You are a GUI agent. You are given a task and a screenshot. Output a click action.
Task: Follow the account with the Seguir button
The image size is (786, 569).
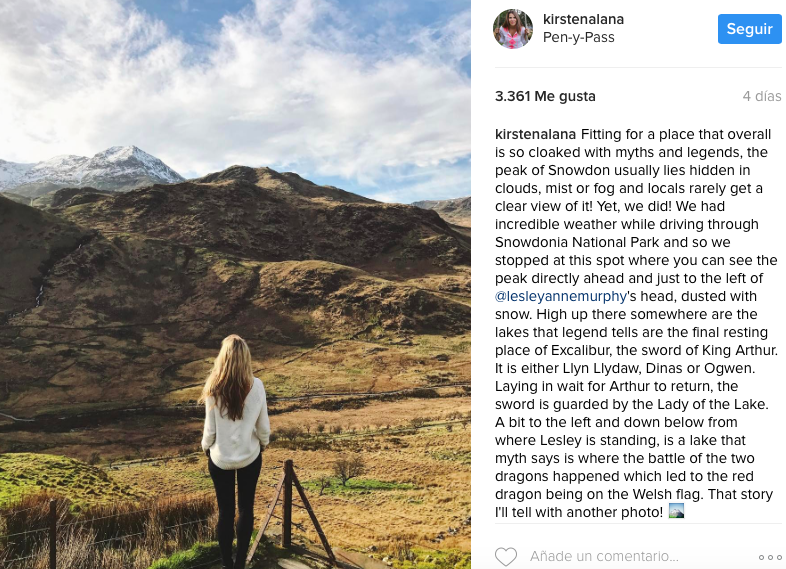(749, 29)
